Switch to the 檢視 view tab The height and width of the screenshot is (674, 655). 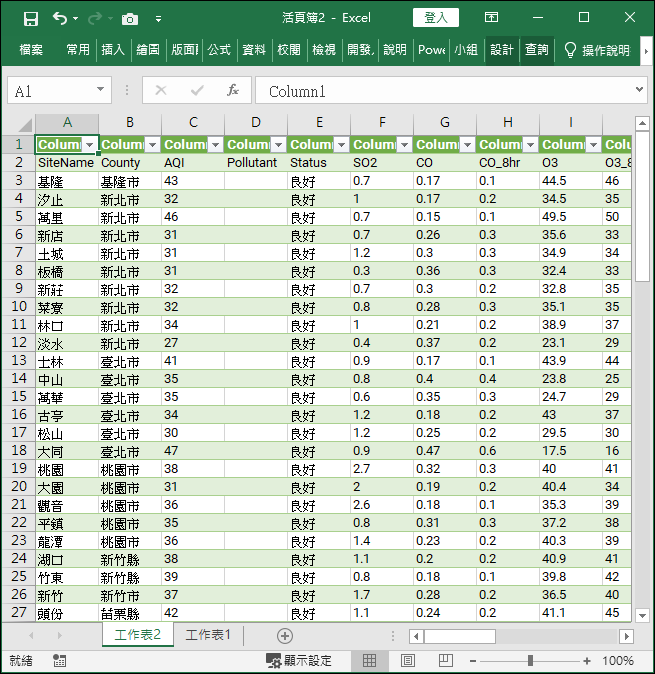324,50
